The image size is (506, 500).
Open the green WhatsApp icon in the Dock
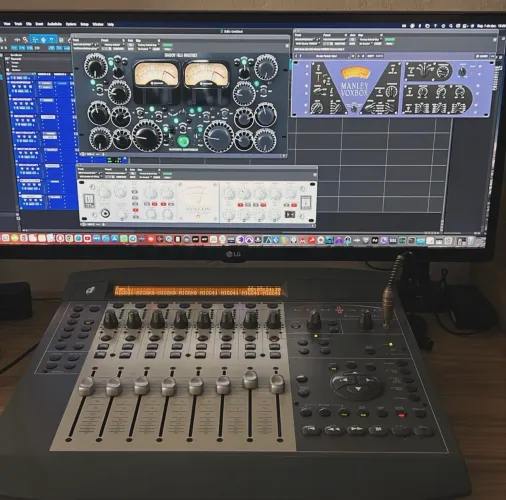[x=124, y=239]
